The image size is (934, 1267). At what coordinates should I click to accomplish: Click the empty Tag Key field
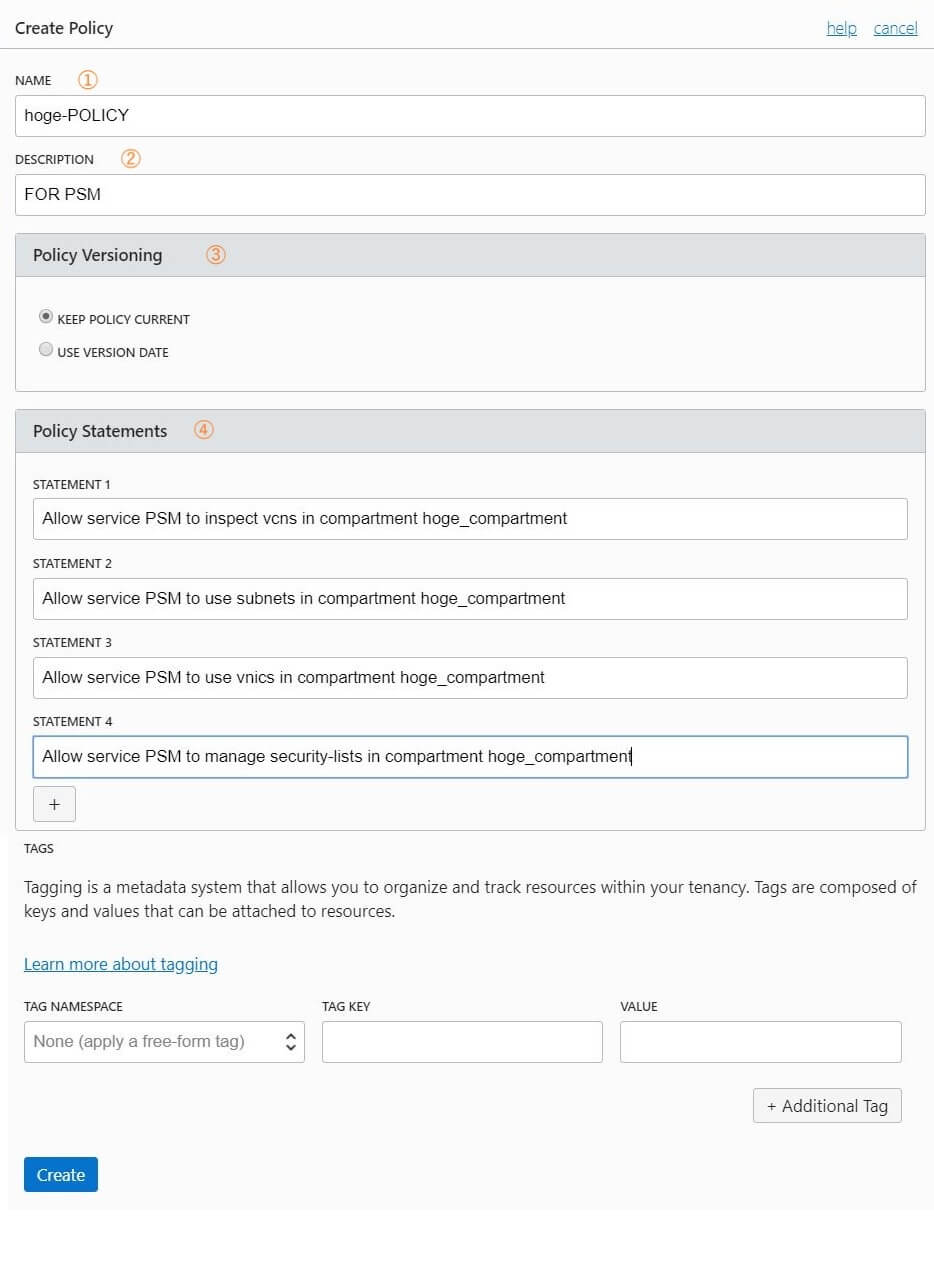tap(462, 1041)
